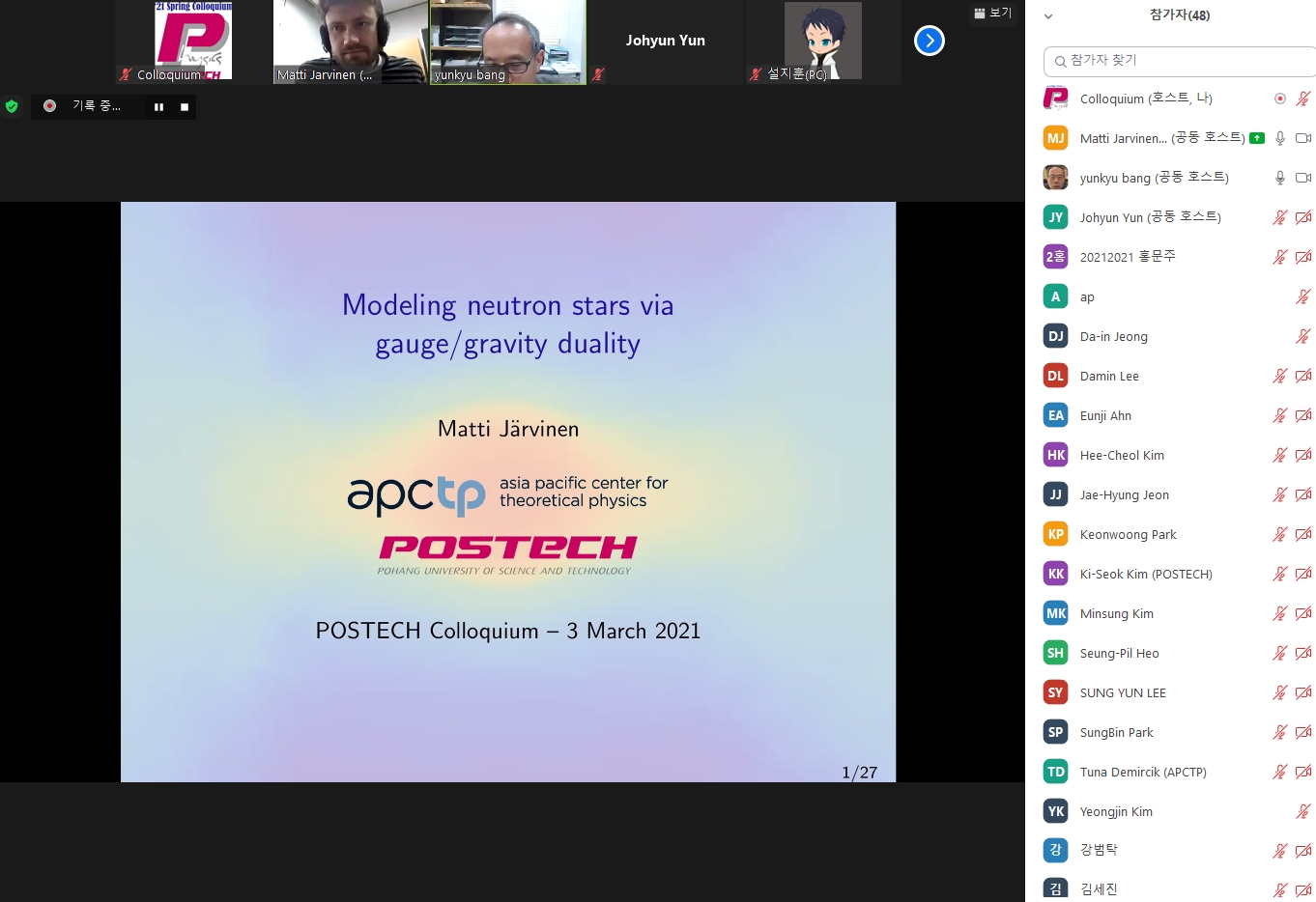This screenshot has height=902, width=1316.
Task: Stop the recording
Action: 185,107
